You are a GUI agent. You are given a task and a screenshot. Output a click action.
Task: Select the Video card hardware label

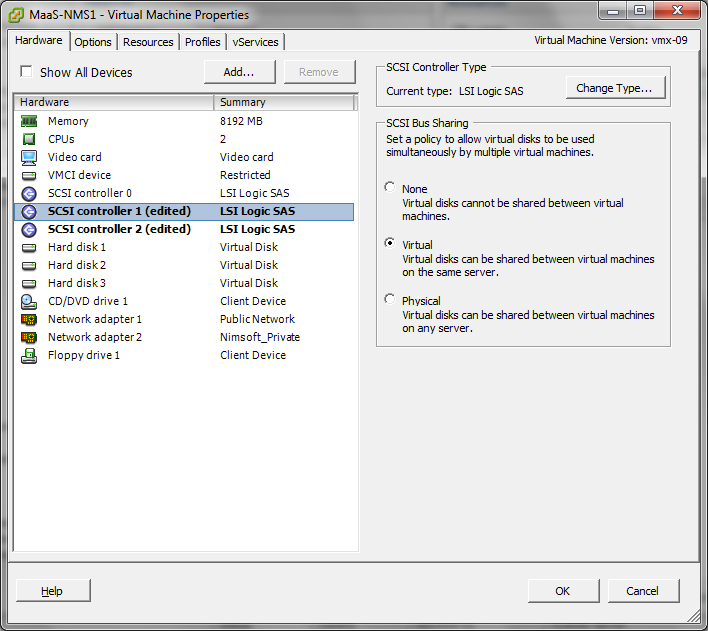75,157
